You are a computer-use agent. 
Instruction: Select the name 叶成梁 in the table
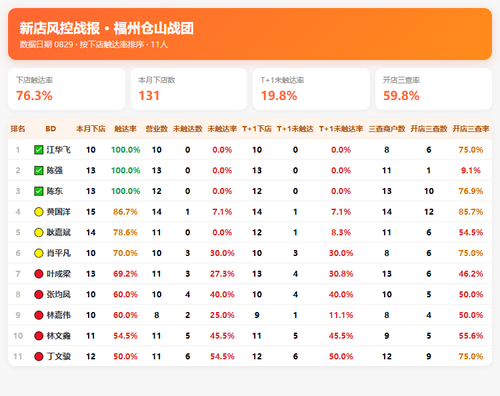tap(58, 274)
